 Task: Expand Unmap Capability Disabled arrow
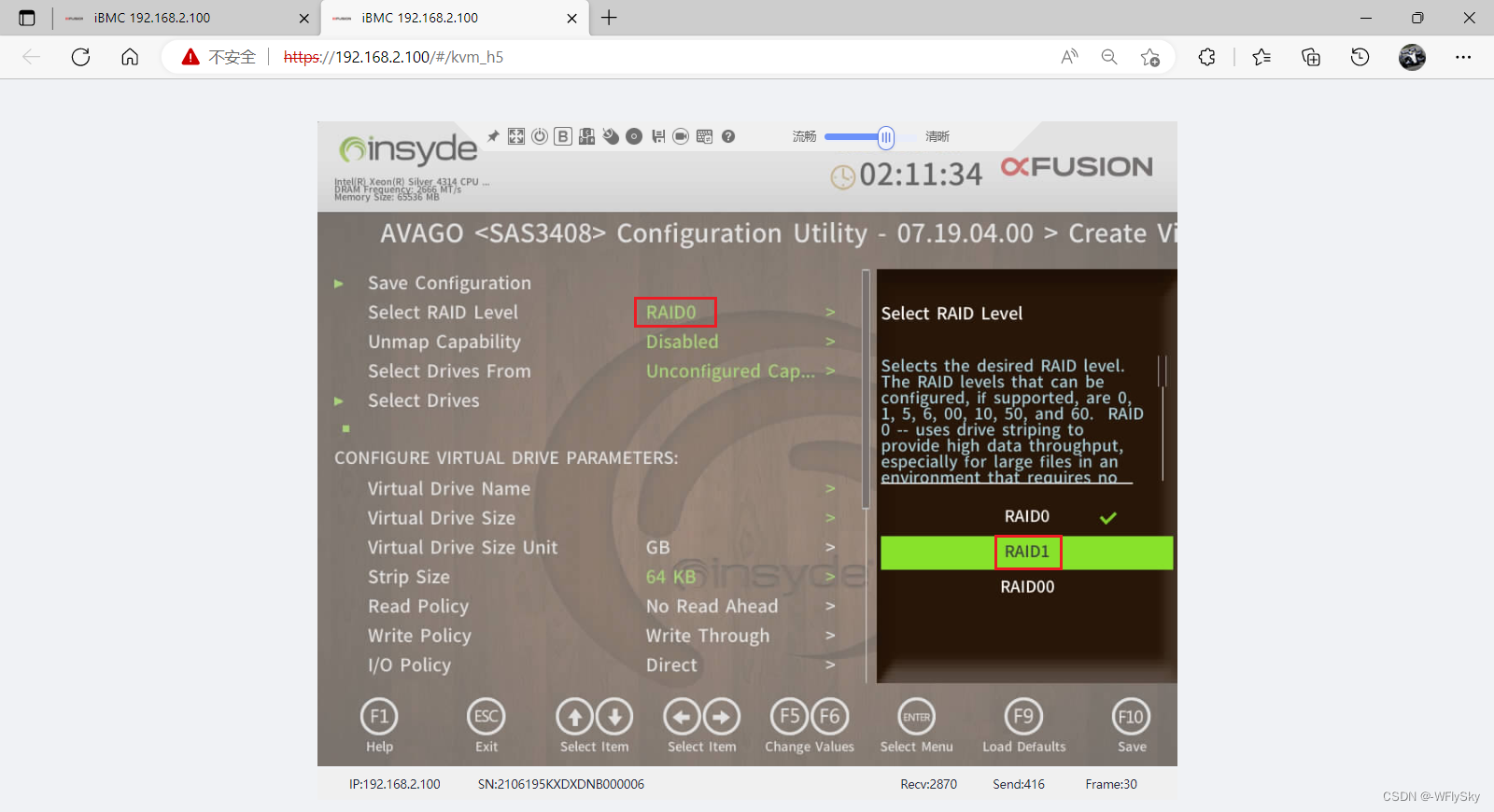tap(830, 342)
